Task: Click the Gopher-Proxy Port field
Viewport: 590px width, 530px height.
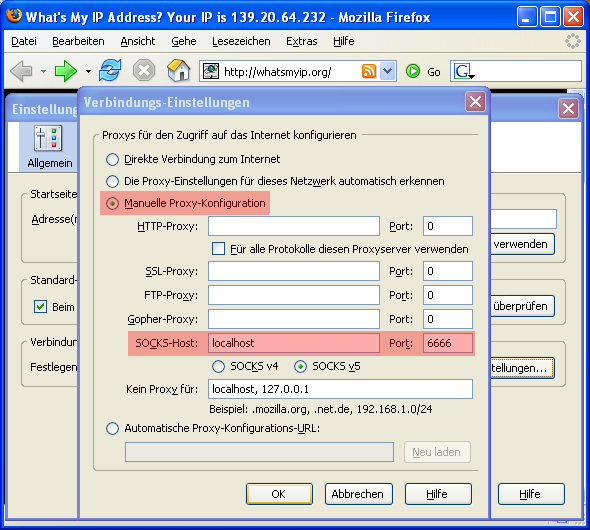Action: pyautogui.click(x=448, y=319)
